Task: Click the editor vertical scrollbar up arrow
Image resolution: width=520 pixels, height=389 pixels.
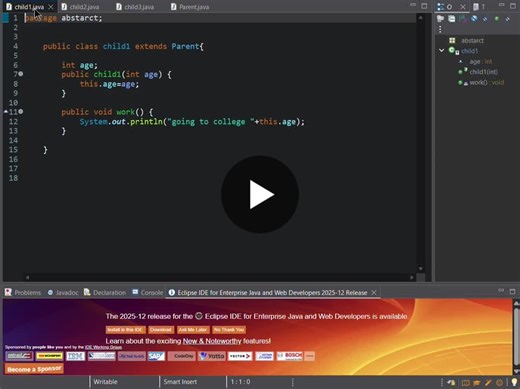Action: point(421,17)
